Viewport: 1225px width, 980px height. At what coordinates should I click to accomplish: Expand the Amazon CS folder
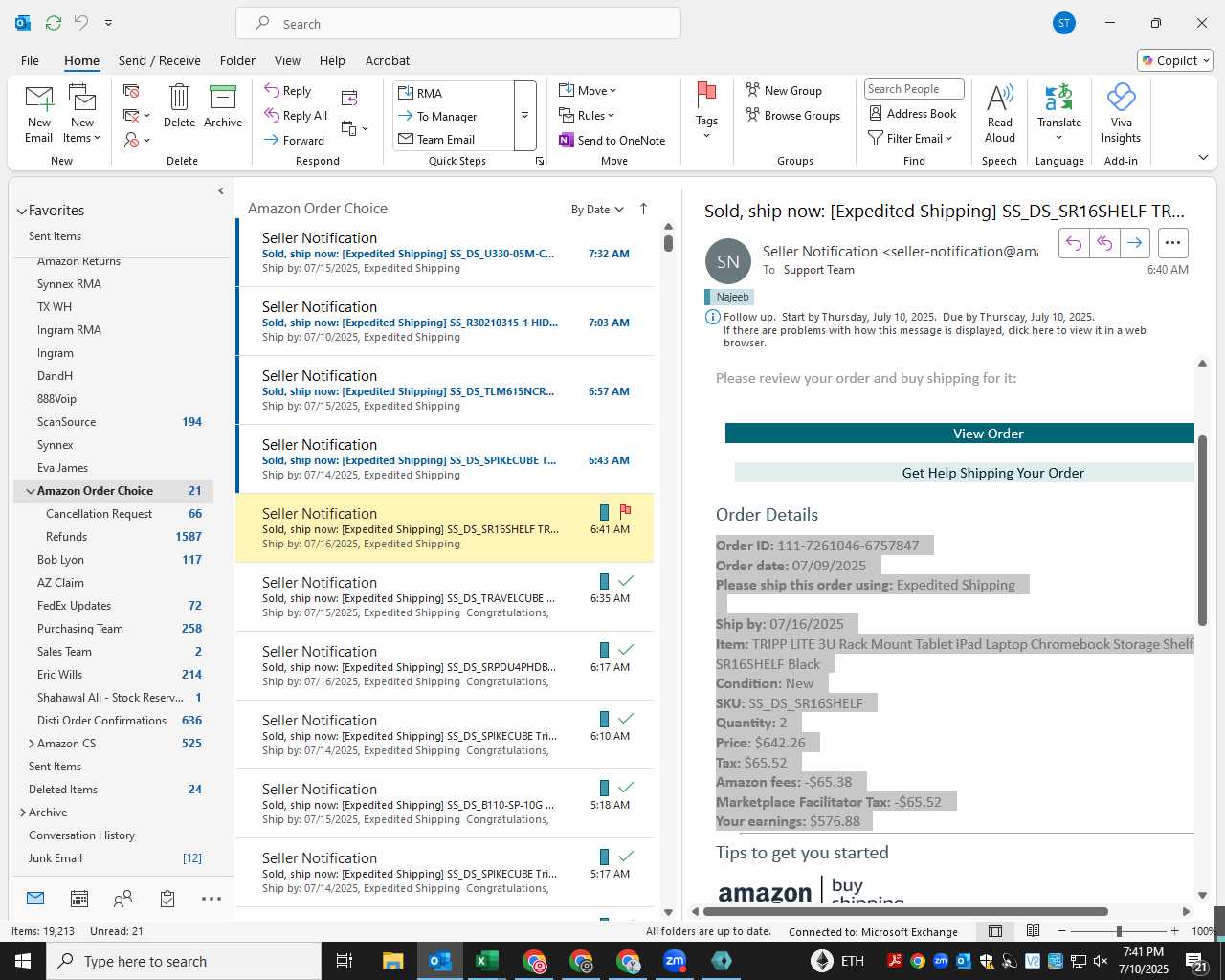pos(32,744)
